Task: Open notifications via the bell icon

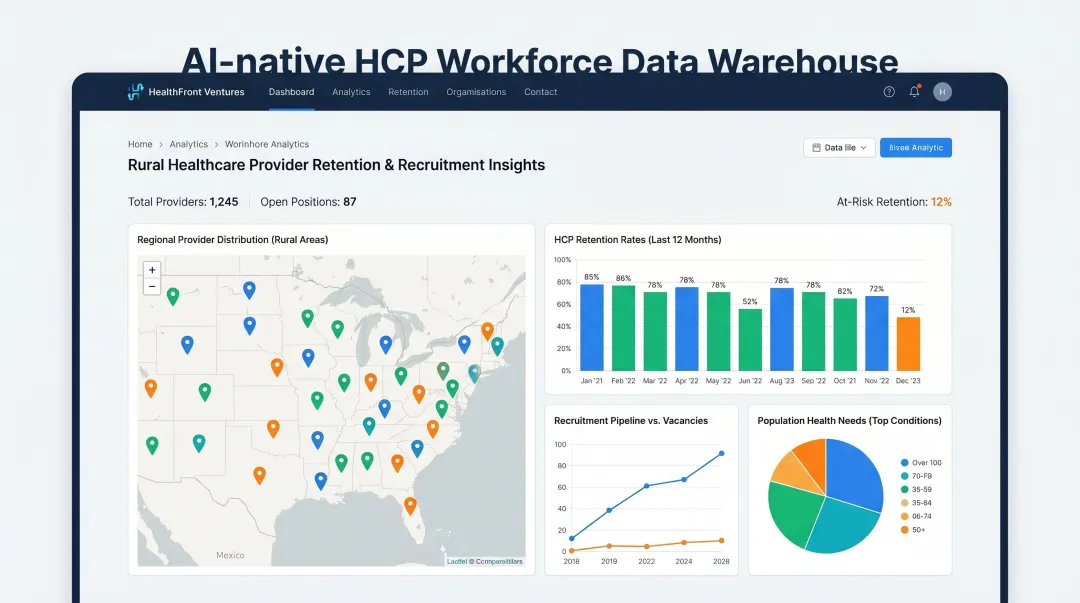Action: pos(913,91)
